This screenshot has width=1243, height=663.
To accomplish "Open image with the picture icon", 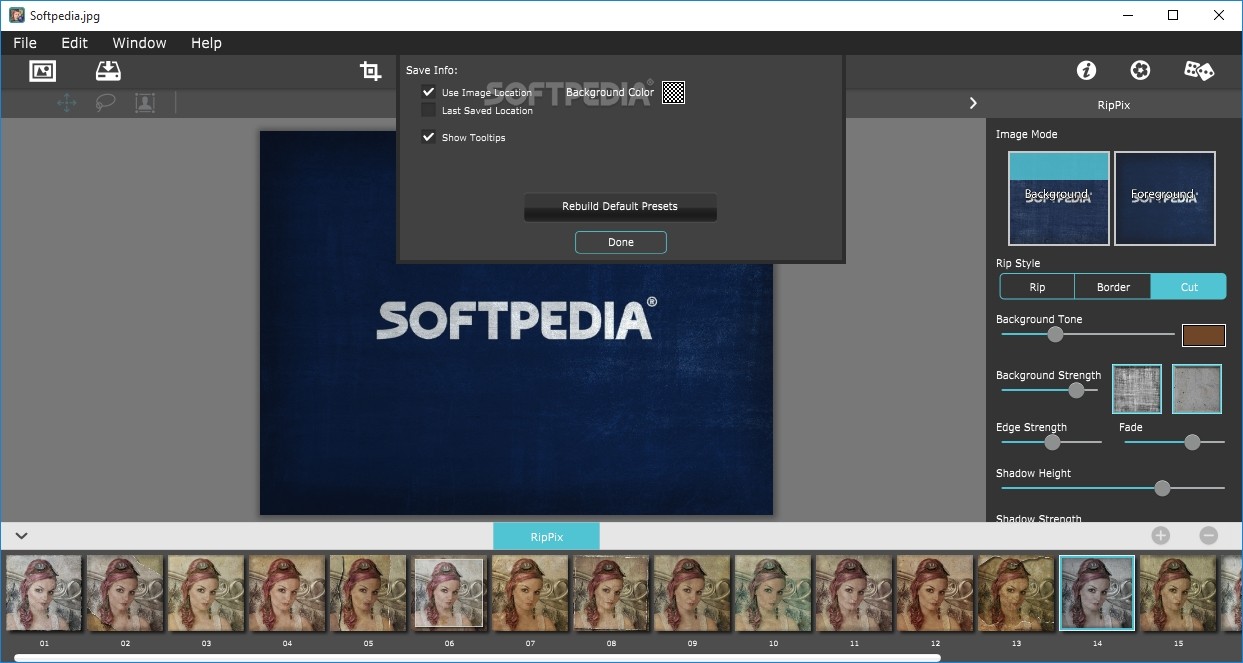I will point(43,71).
